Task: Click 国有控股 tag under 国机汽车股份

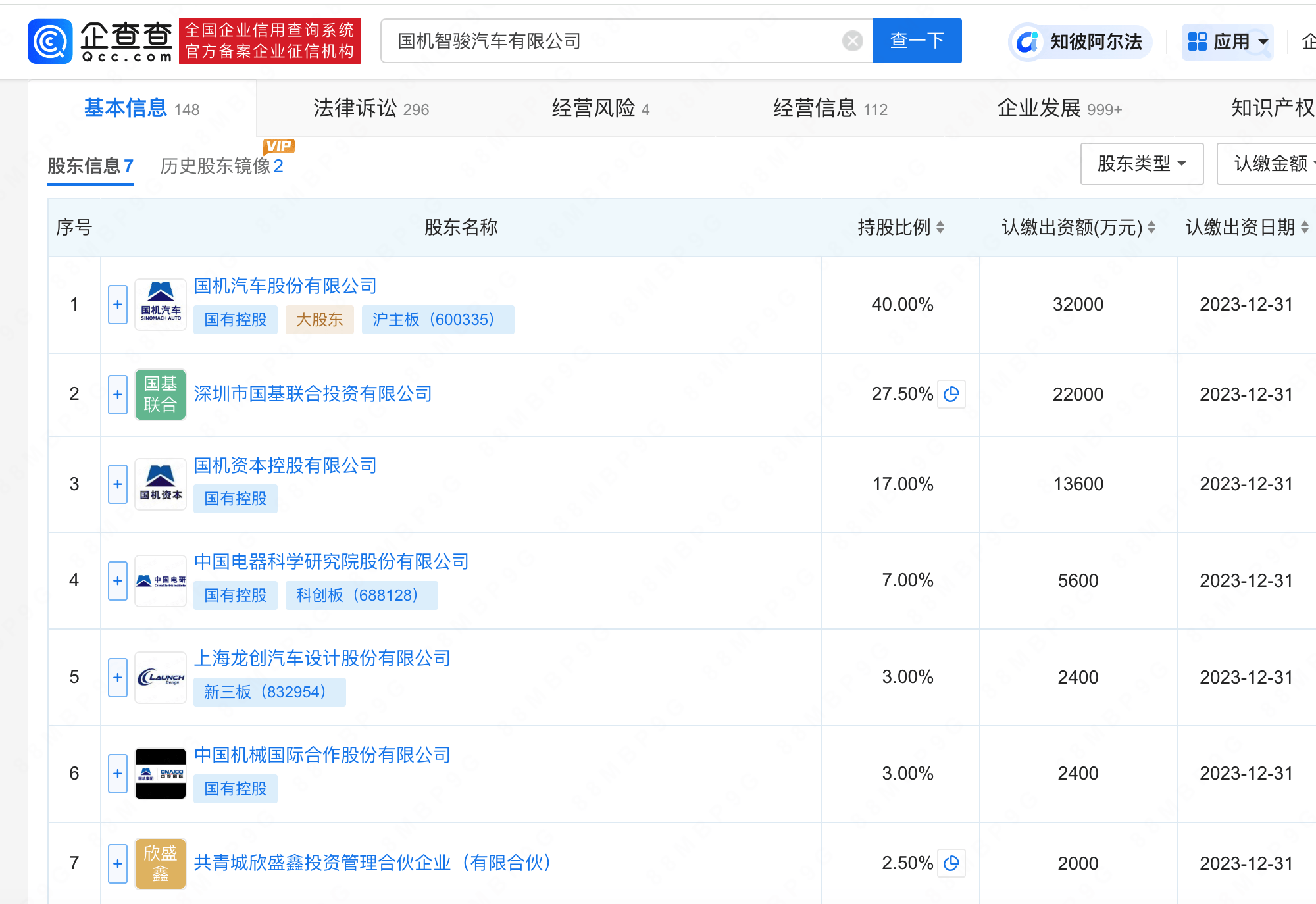Action: pyautogui.click(x=236, y=320)
